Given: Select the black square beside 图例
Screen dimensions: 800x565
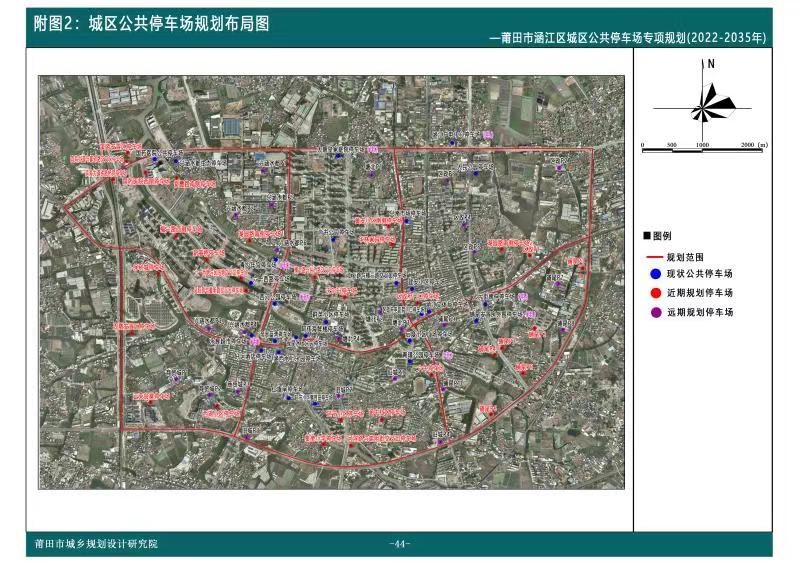Looking at the screenshot, I should [646, 235].
